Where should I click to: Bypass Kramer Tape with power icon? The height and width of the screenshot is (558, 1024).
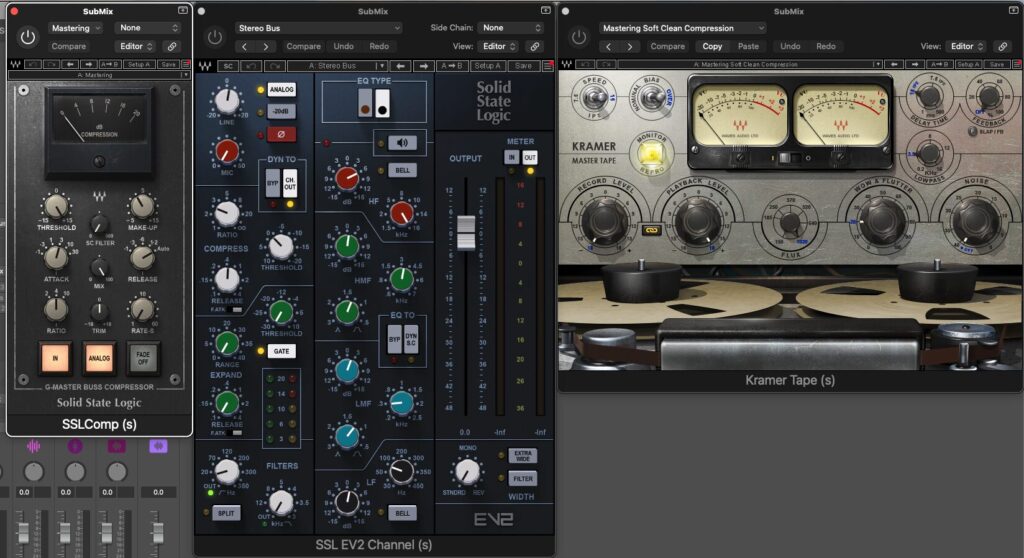[579, 37]
